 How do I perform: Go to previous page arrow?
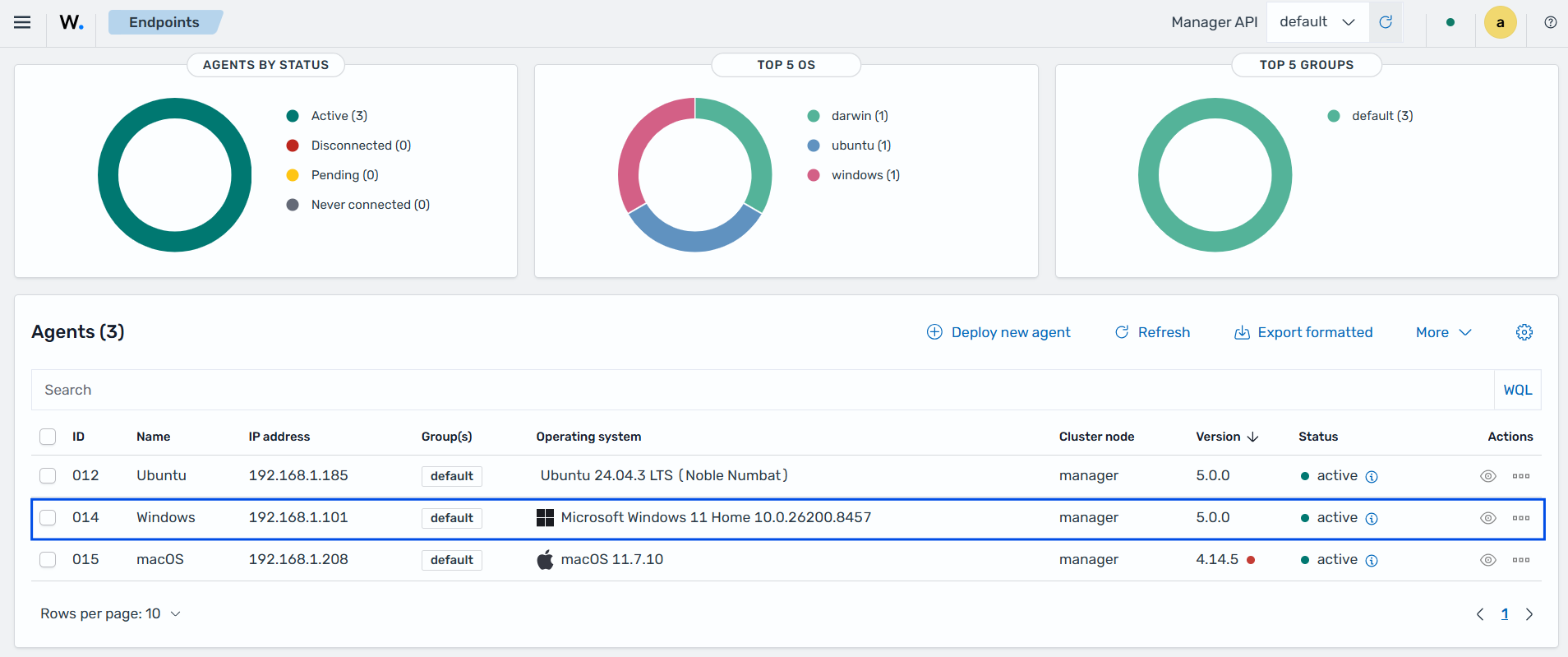pyautogui.click(x=1480, y=614)
